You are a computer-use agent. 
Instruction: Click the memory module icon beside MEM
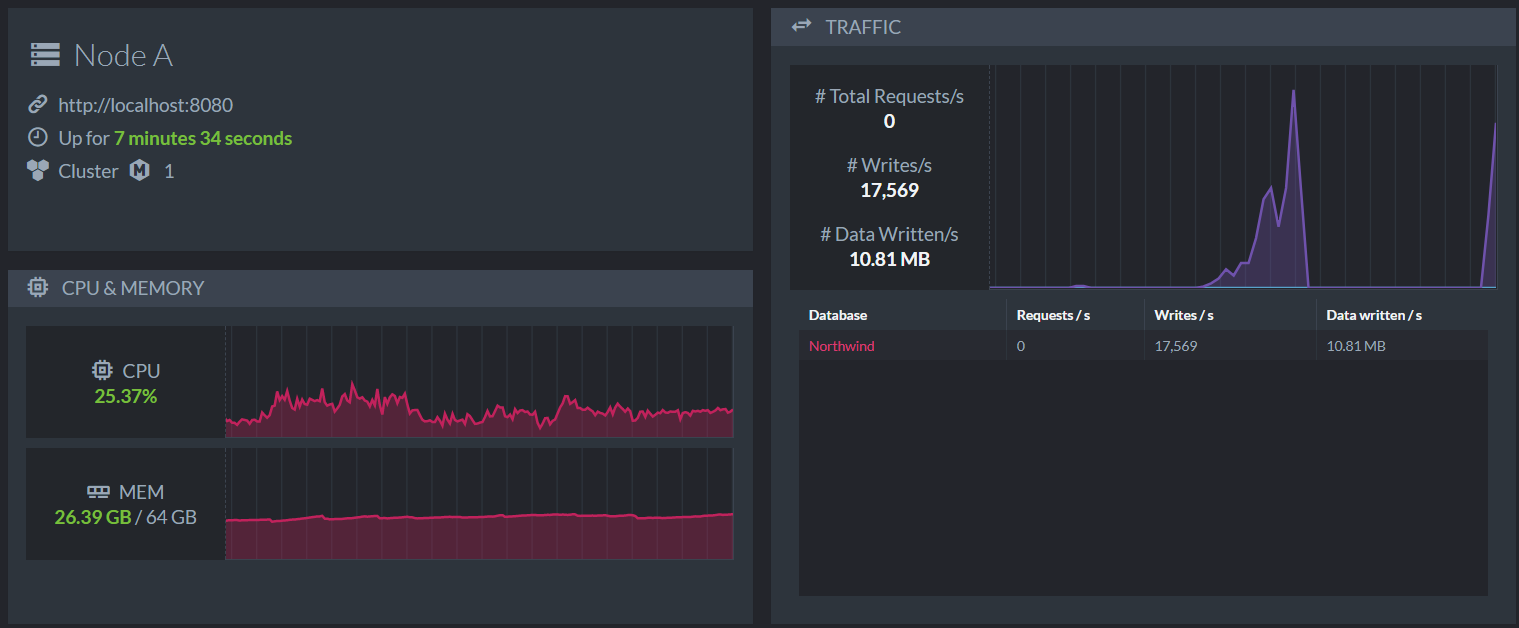(98, 492)
